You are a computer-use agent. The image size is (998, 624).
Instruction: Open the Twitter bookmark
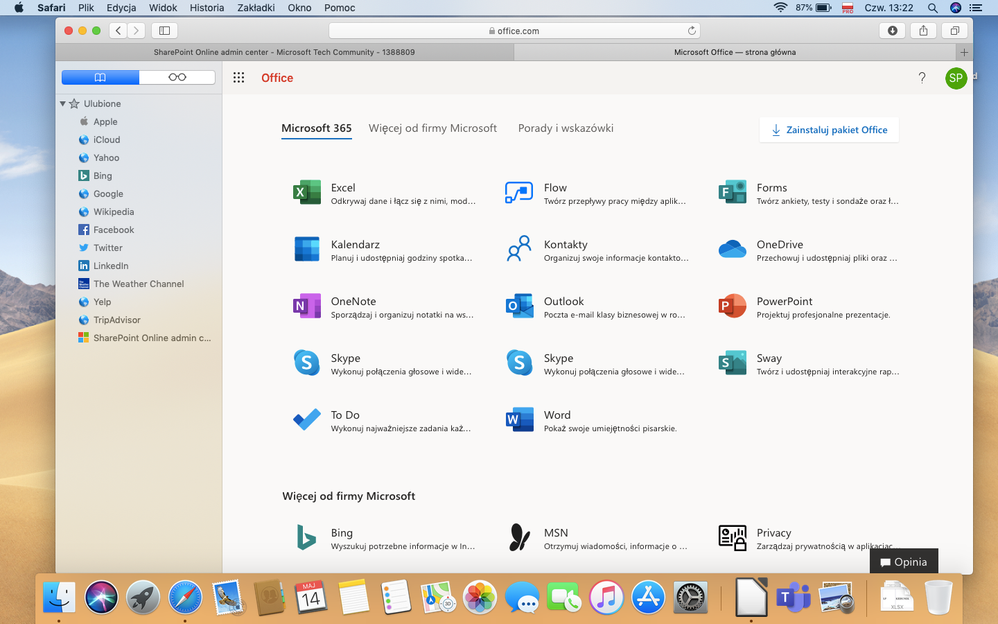(x=108, y=248)
